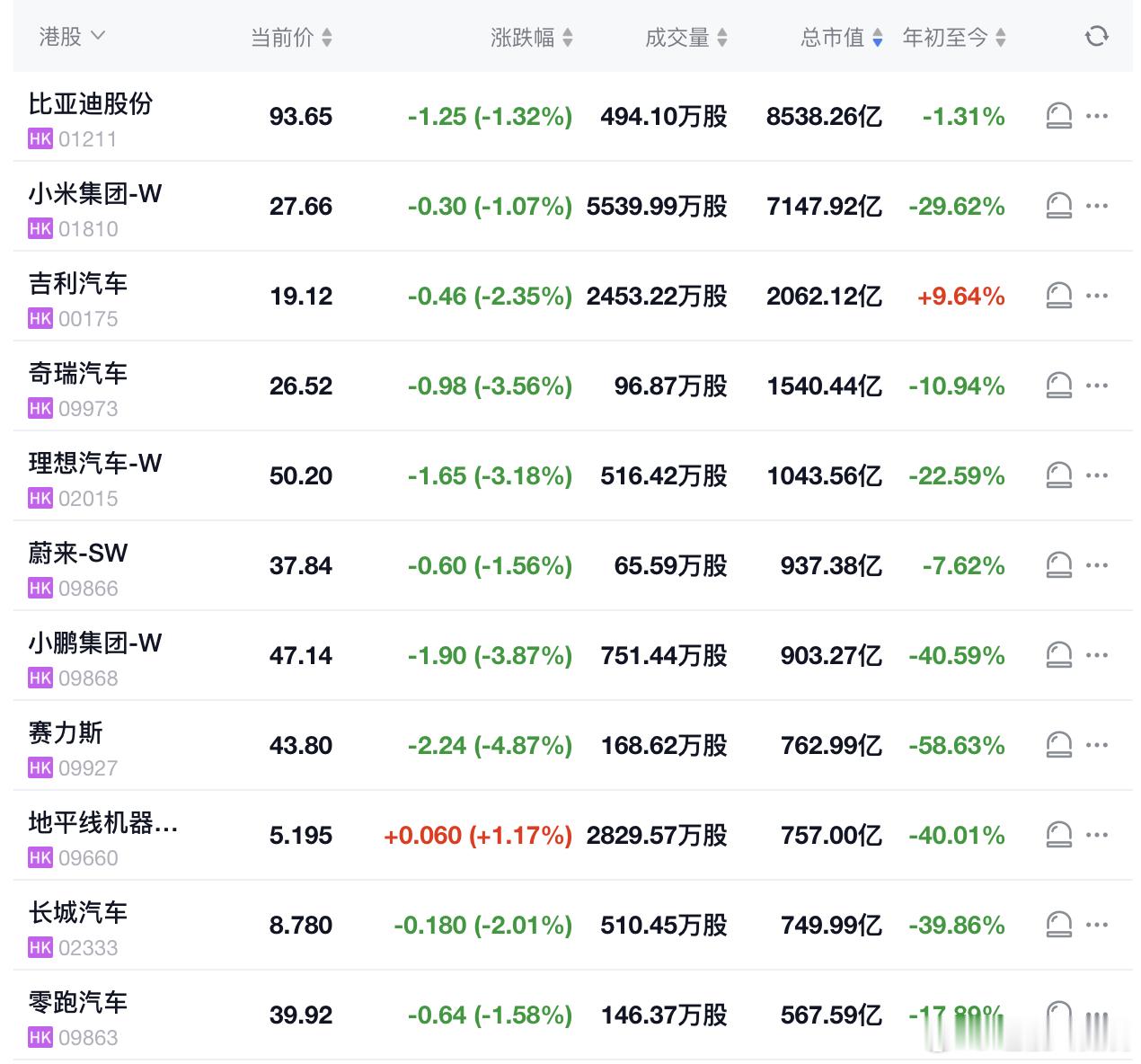Open the 港股 market dropdown
The height and width of the screenshot is (1064, 1141).
[x=72, y=37]
